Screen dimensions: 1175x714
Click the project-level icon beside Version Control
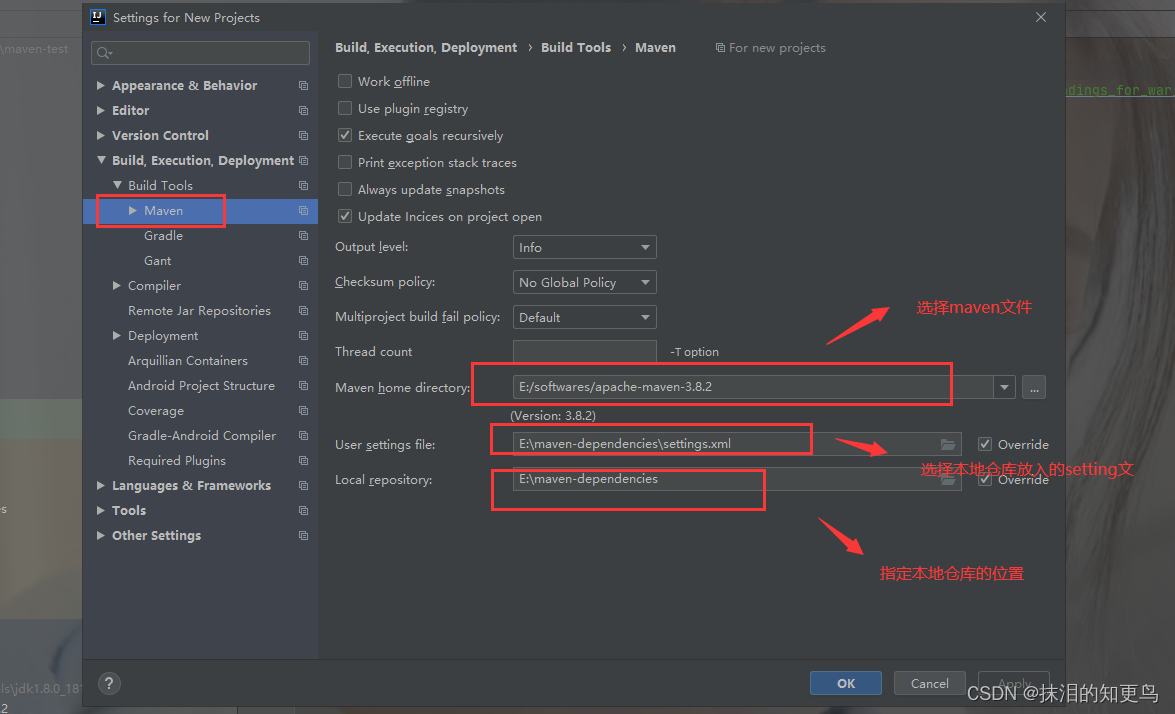pos(303,136)
